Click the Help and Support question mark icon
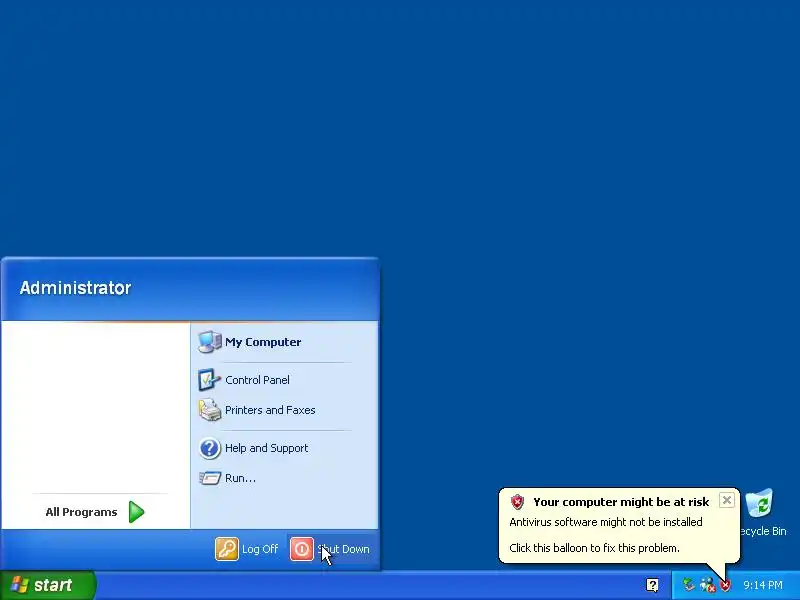 pyautogui.click(x=209, y=448)
